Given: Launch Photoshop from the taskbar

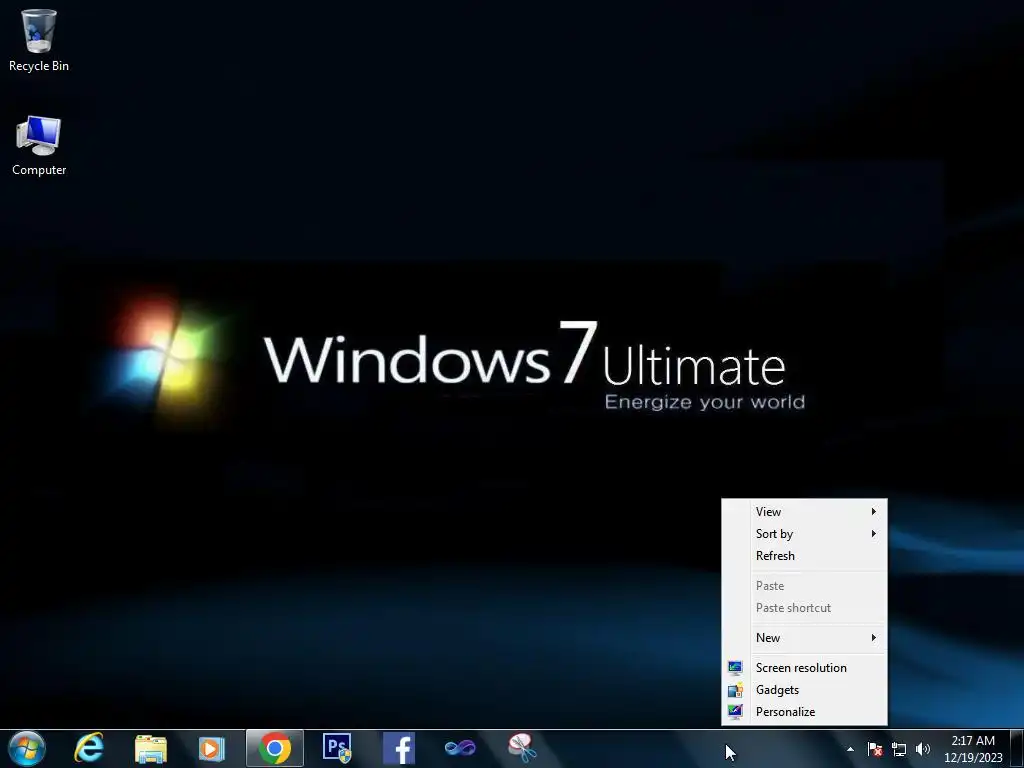Looking at the screenshot, I should click(x=337, y=748).
